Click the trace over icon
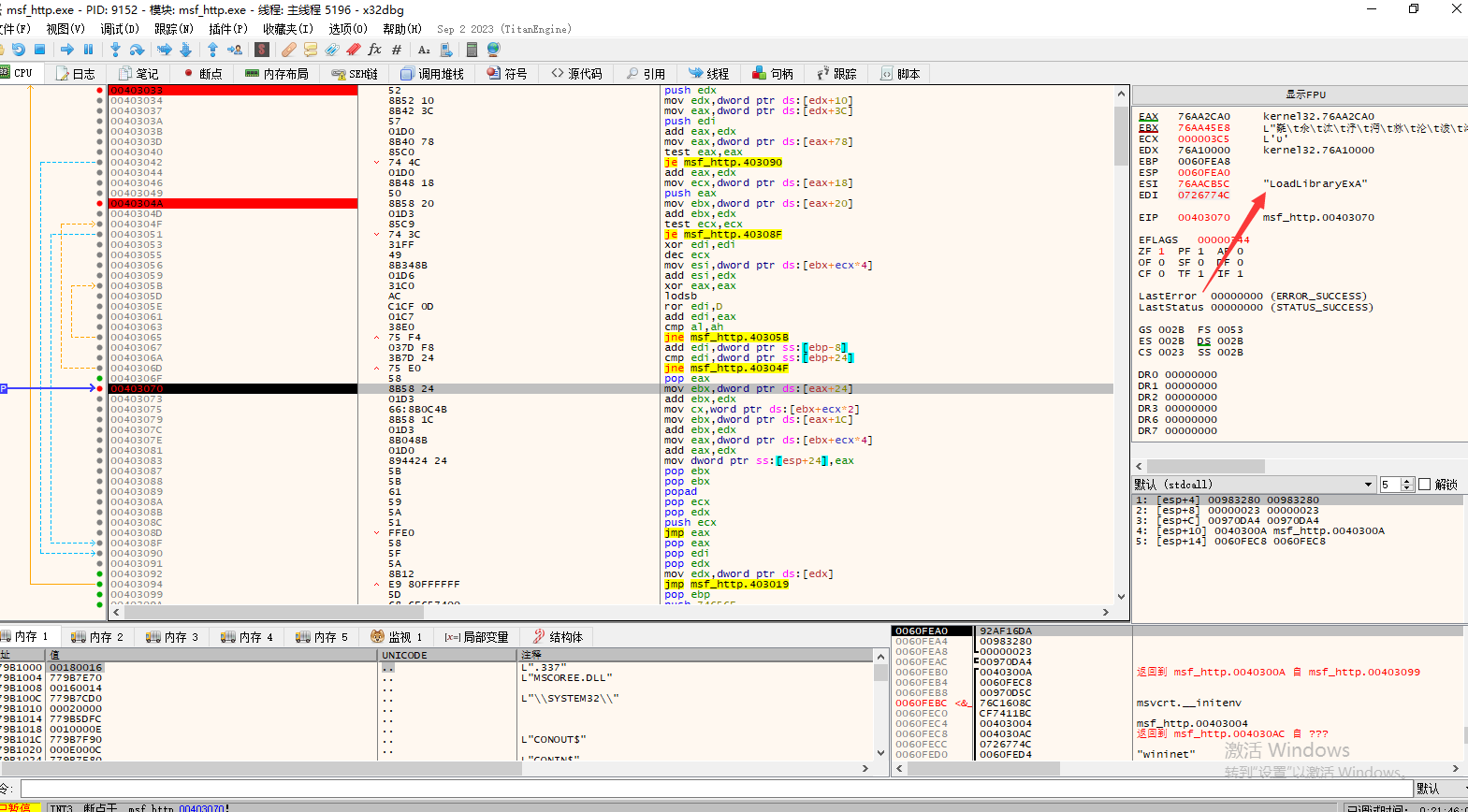1468x812 pixels. (185, 50)
